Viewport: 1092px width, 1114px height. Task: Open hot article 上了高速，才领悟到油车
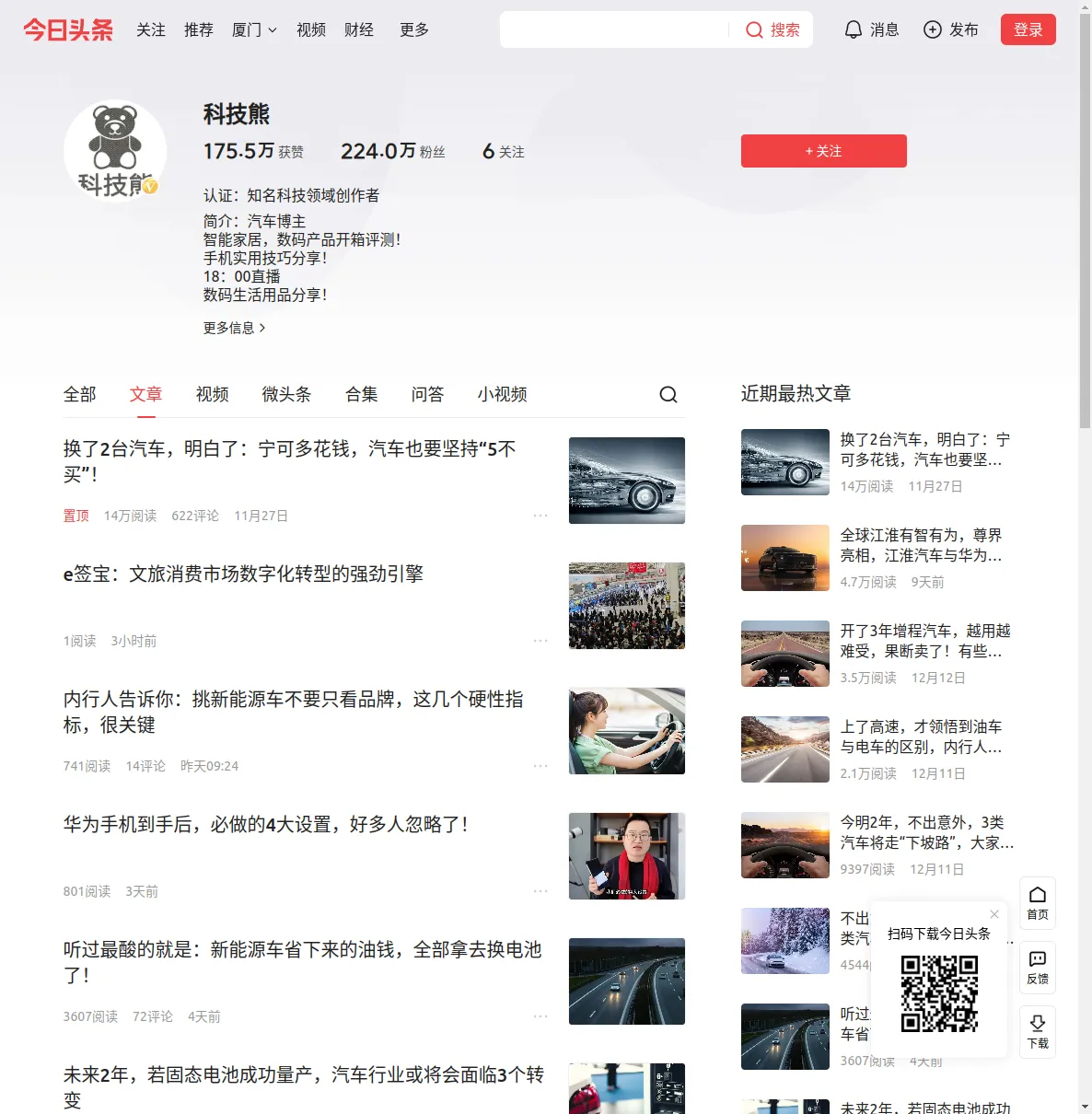[921, 737]
